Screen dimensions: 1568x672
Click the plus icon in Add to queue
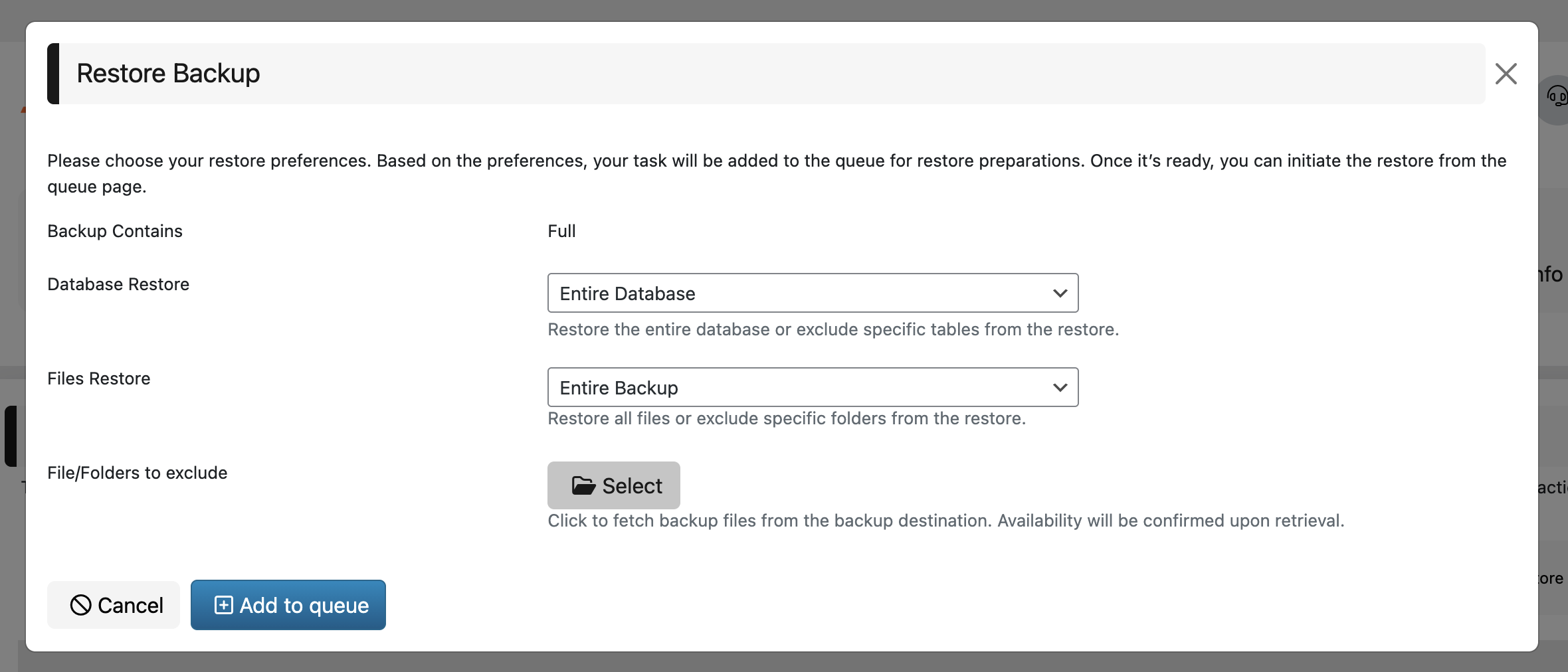[224, 605]
